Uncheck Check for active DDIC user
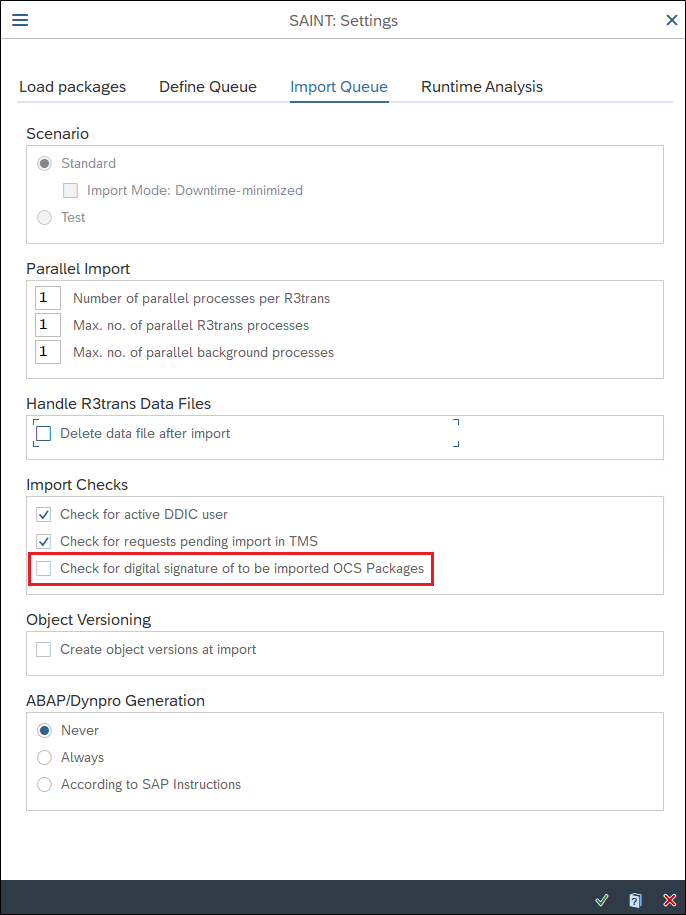 click(x=44, y=515)
